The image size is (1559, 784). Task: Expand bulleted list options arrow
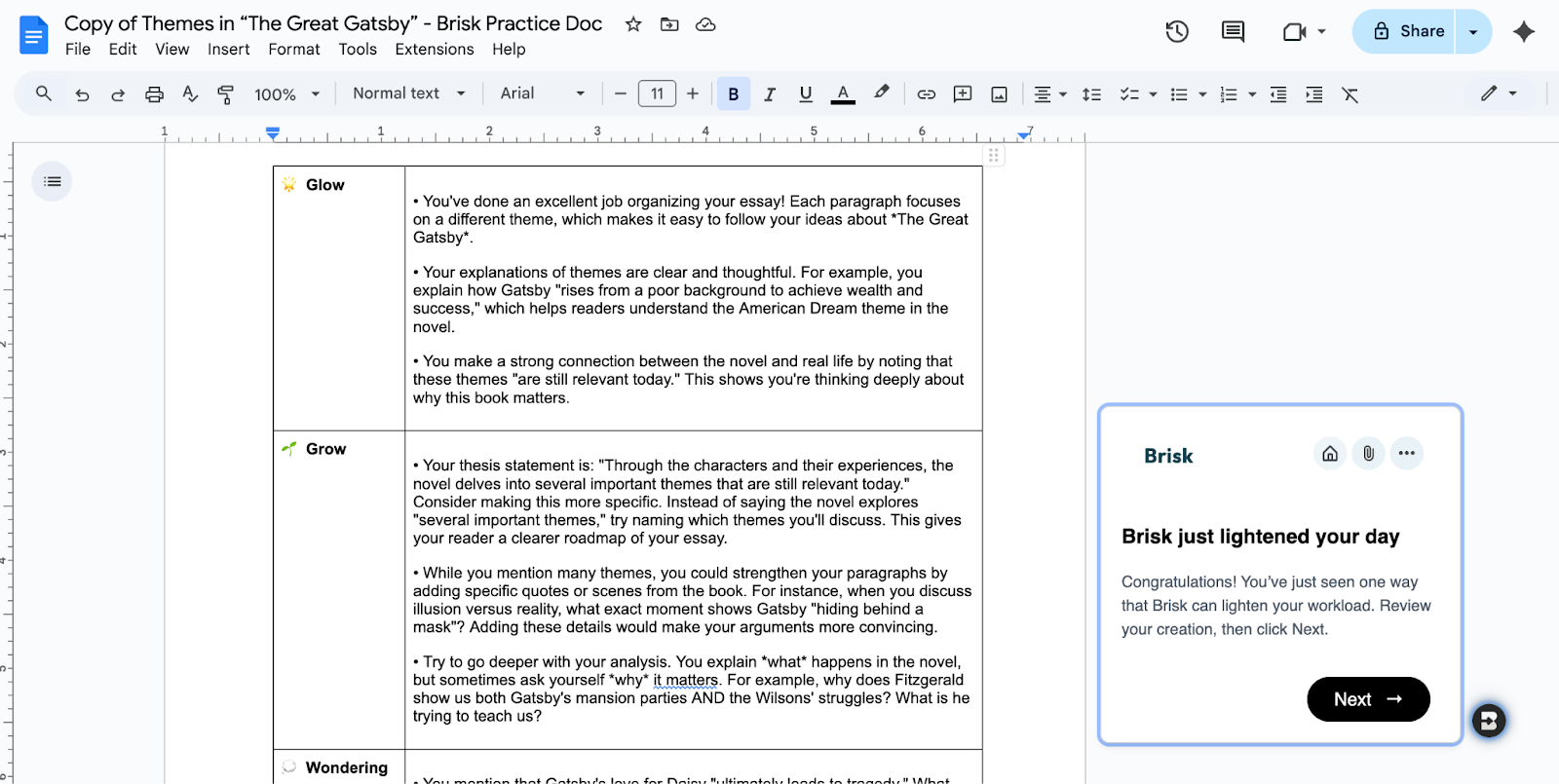[1202, 94]
